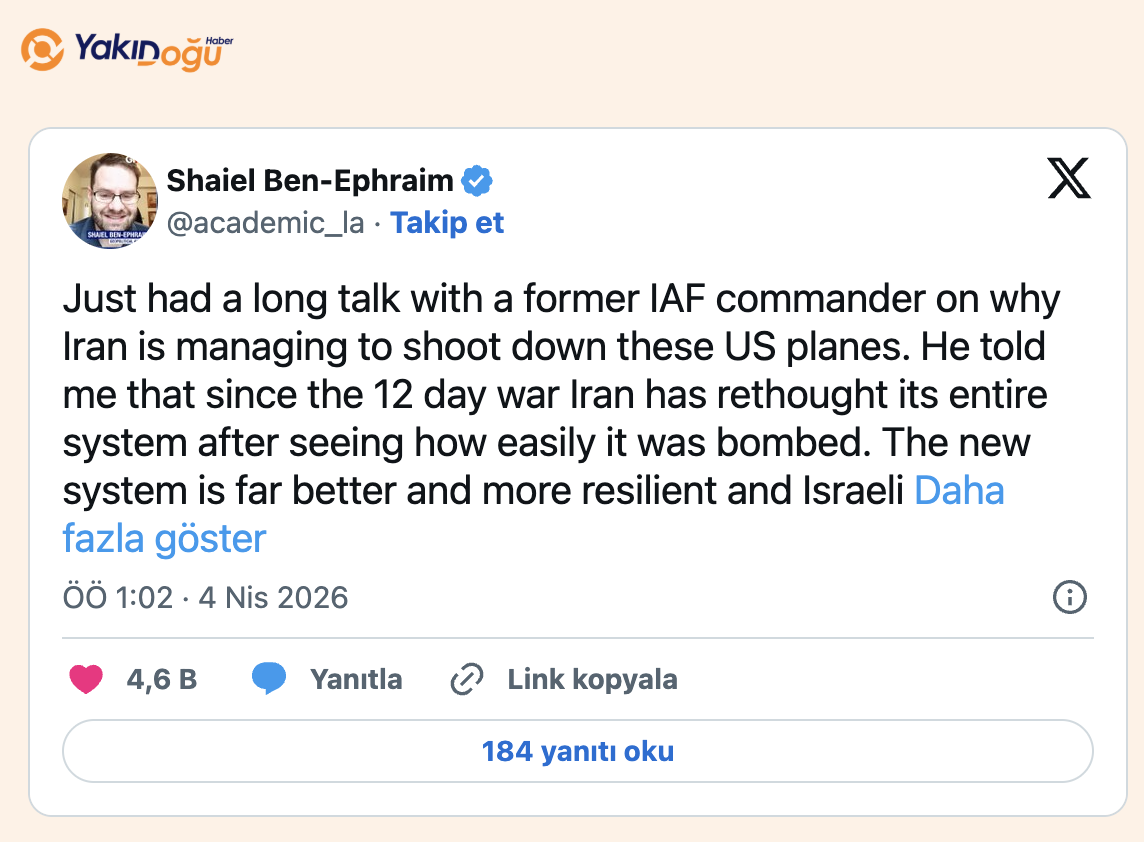Image resolution: width=1144 pixels, height=842 pixels.
Task: Click the 4,6 B like count
Action: click(161, 680)
